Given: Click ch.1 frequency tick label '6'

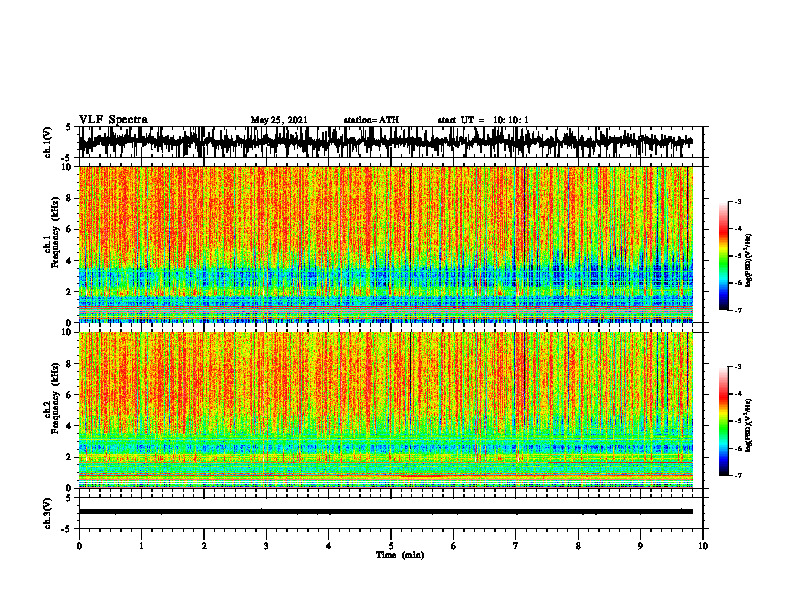Looking at the screenshot, I should click(x=70, y=230).
